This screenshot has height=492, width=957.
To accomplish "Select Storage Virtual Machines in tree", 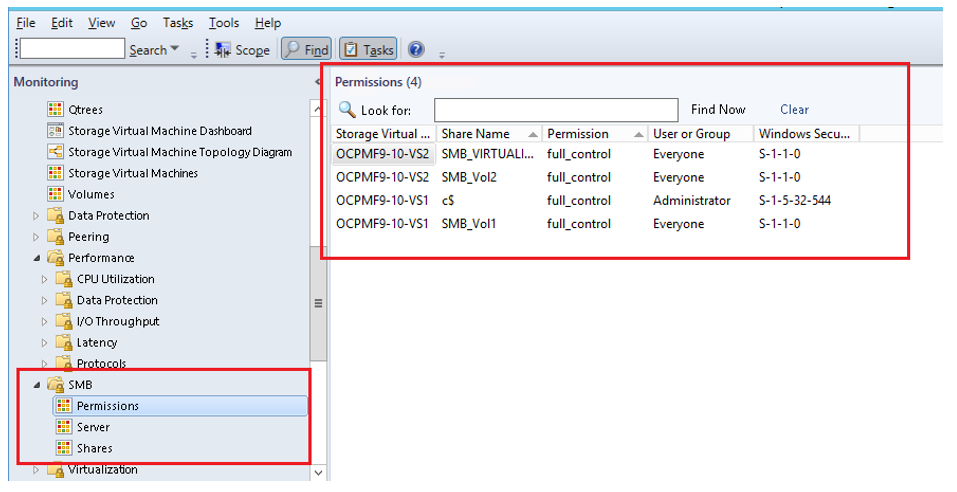I will click(x=133, y=173).
